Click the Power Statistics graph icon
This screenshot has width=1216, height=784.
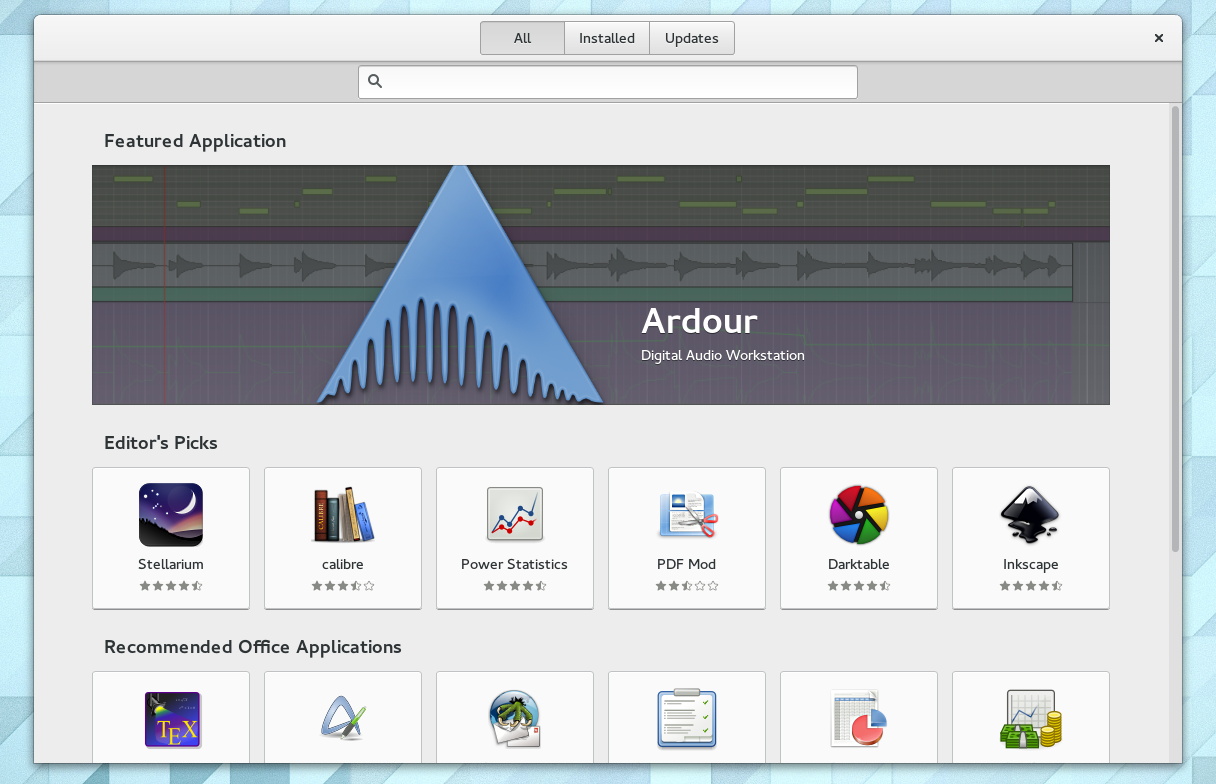coord(514,514)
